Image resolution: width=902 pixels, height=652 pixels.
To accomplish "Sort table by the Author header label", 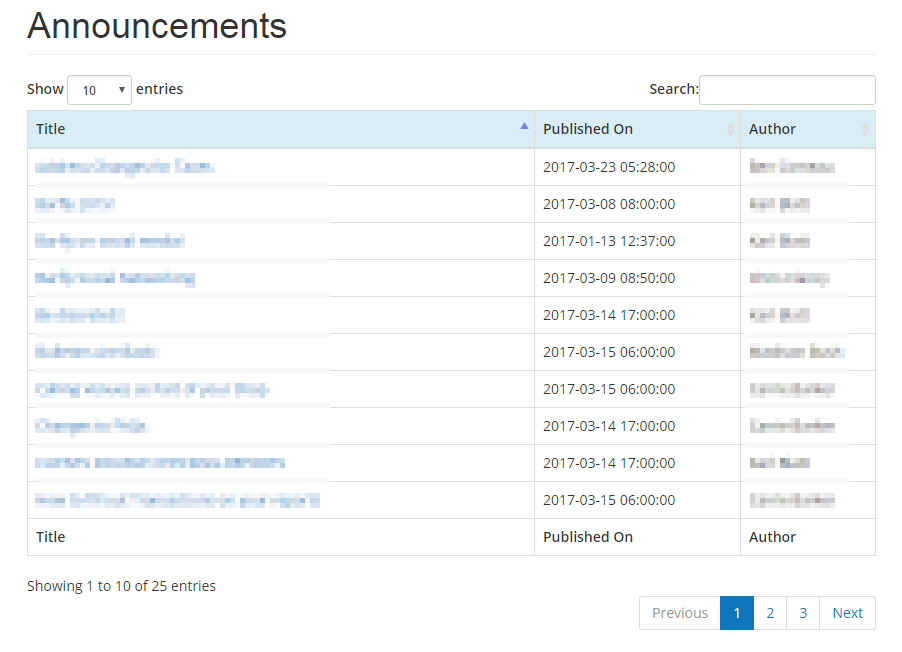I will (x=772, y=129).
